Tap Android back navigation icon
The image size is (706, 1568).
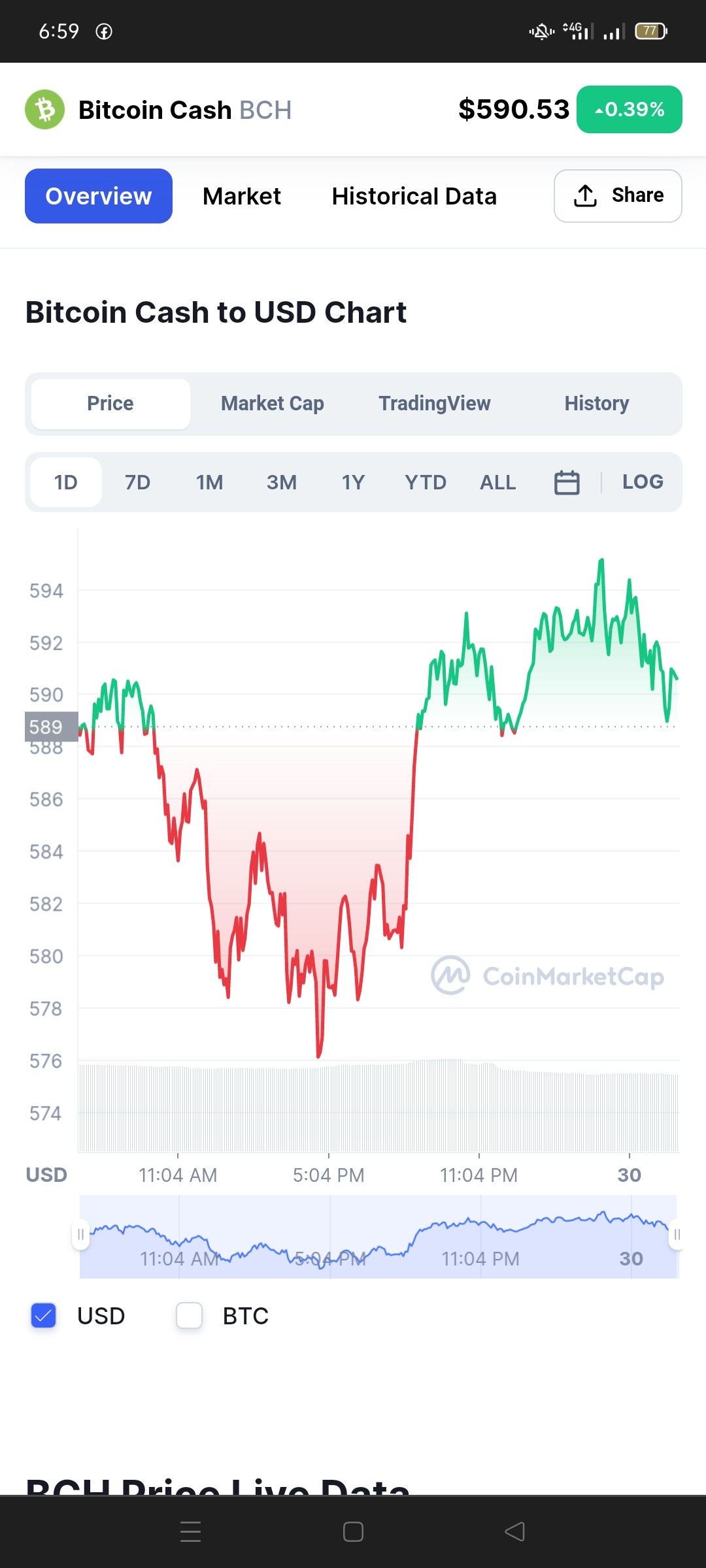coord(515,1531)
